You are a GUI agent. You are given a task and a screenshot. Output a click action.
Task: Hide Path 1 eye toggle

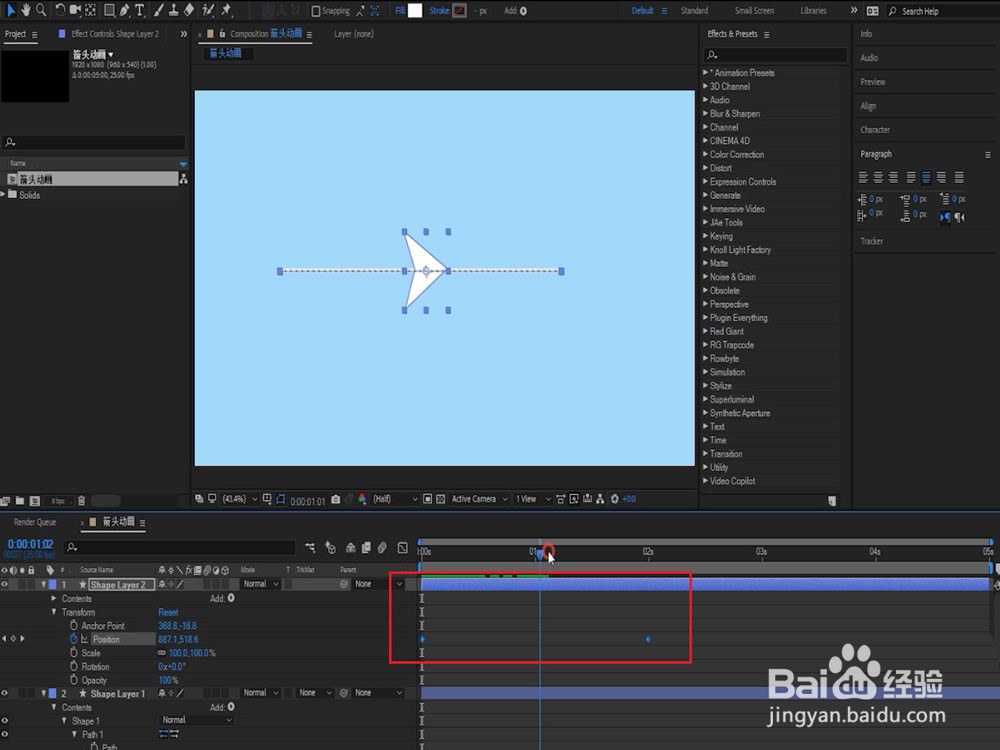click(4, 735)
